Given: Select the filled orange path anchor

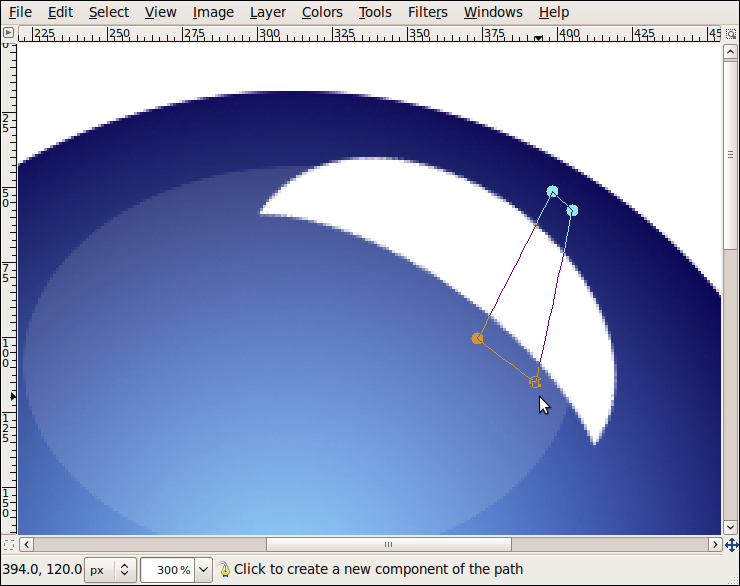Looking at the screenshot, I should 477,338.
